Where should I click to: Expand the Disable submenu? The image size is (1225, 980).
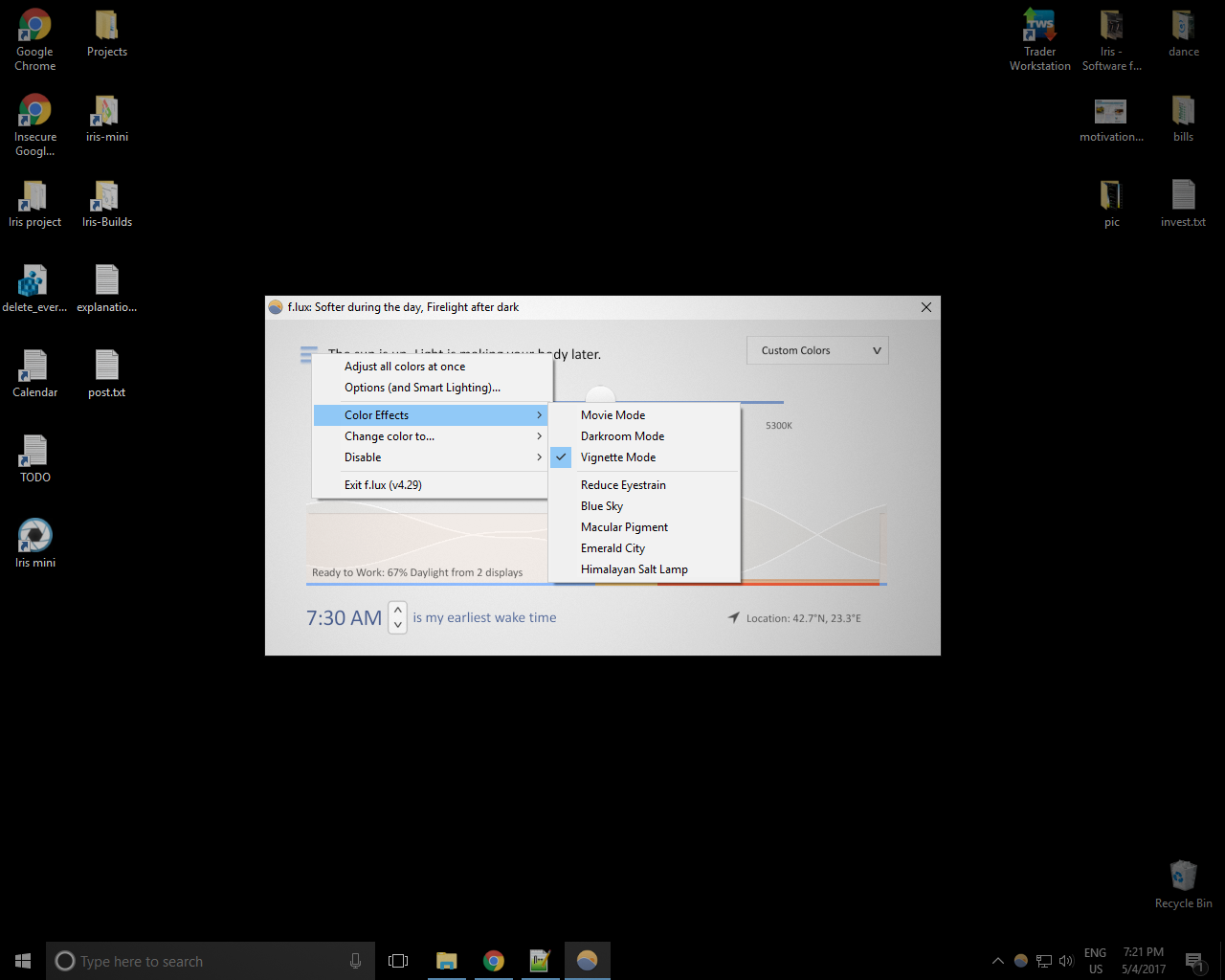pyautogui.click(x=430, y=457)
